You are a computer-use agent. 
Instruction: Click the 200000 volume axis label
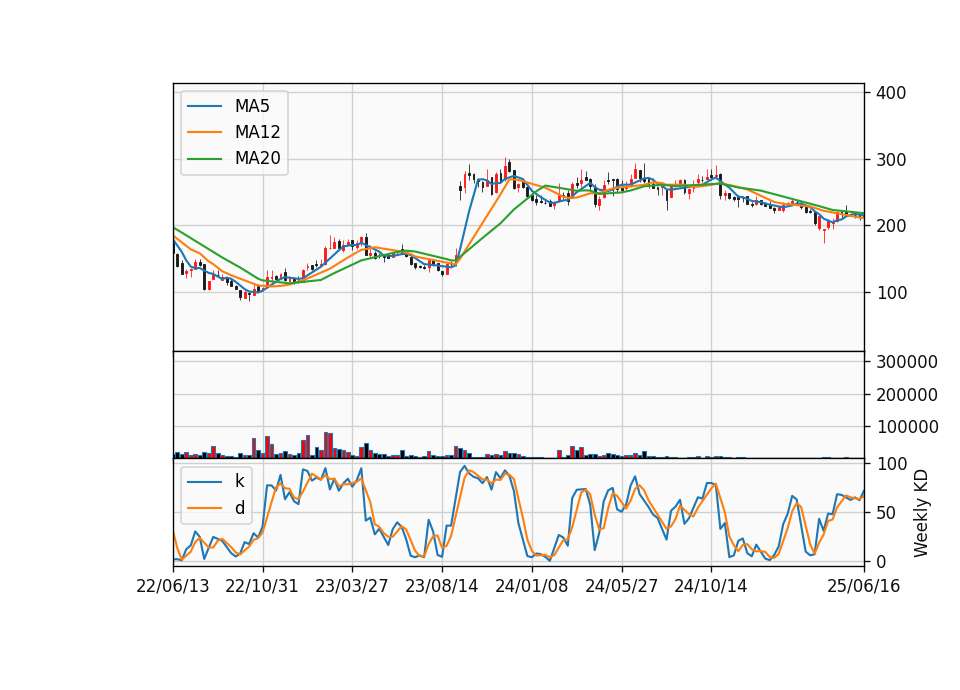point(907,395)
